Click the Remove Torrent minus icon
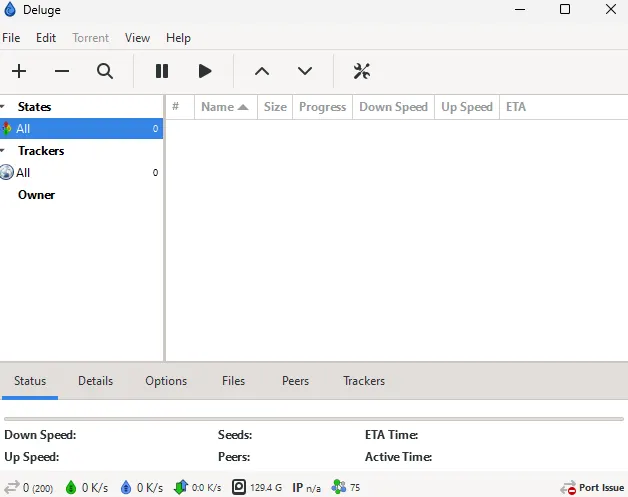This screenshot has height=497, width=628. pyautogui.click(x=62, y=71)
